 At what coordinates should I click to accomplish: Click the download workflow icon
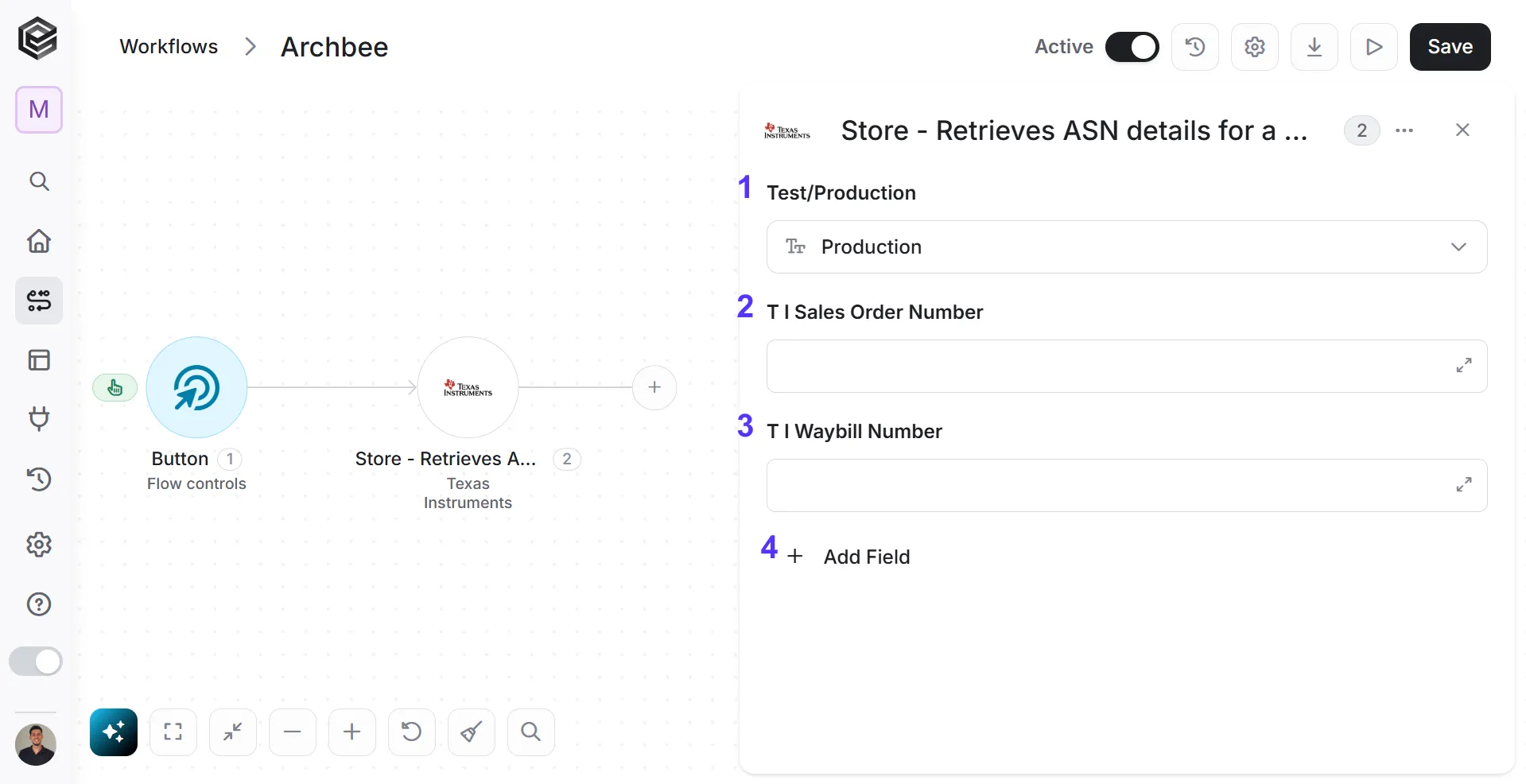click(x=1314, y=47)
